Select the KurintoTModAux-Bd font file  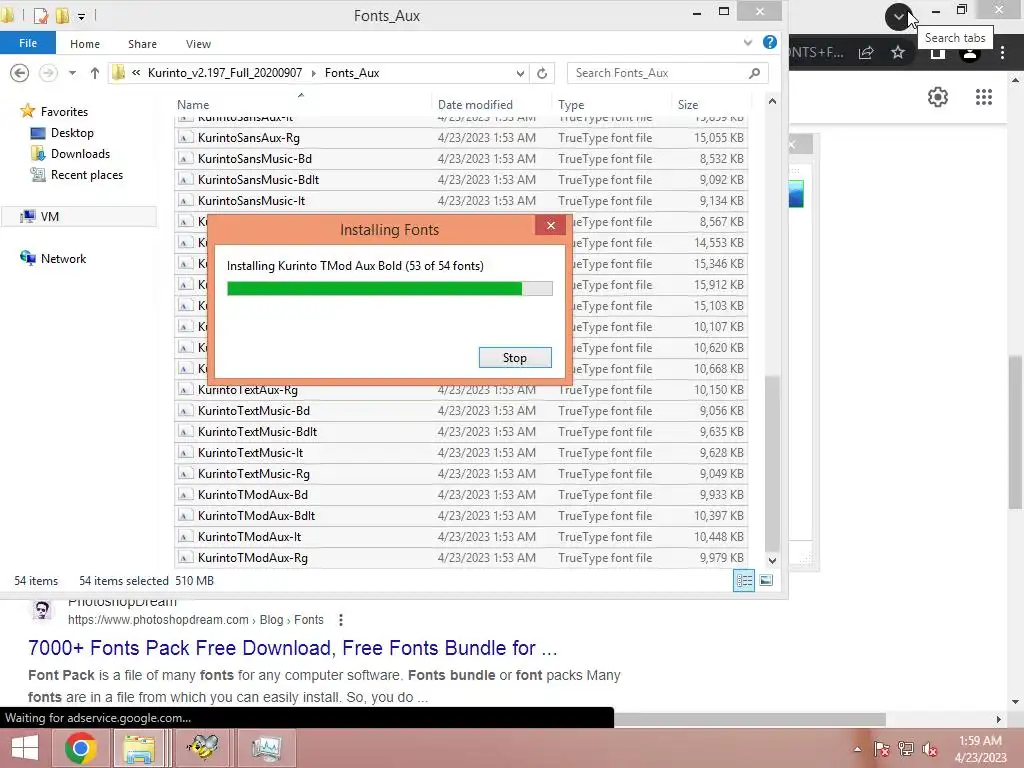(x=461, y=494)
